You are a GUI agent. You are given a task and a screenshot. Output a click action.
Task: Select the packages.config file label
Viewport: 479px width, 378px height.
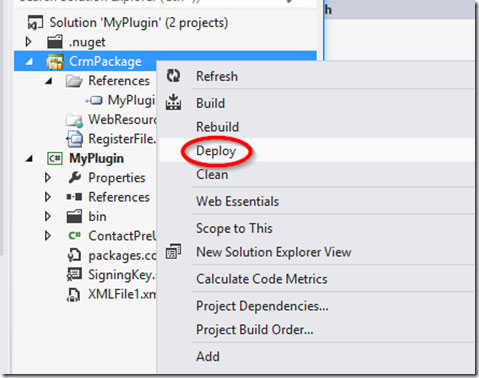[x=122, y=256]
